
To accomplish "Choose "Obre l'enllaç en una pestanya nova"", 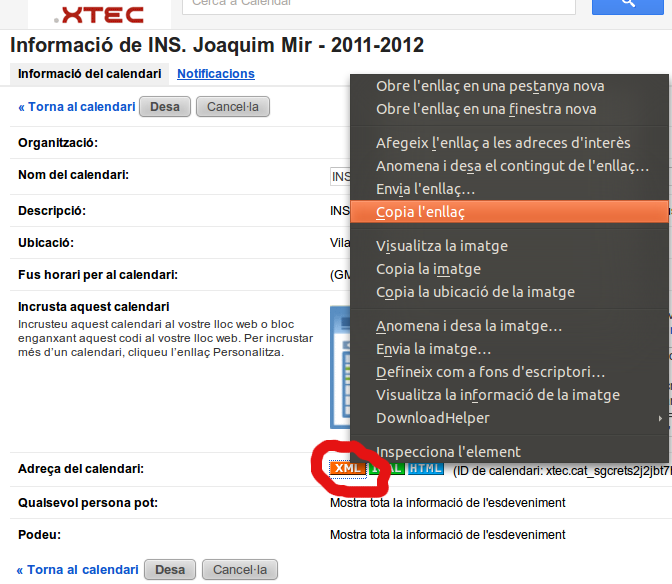I will tap(490, 86).
